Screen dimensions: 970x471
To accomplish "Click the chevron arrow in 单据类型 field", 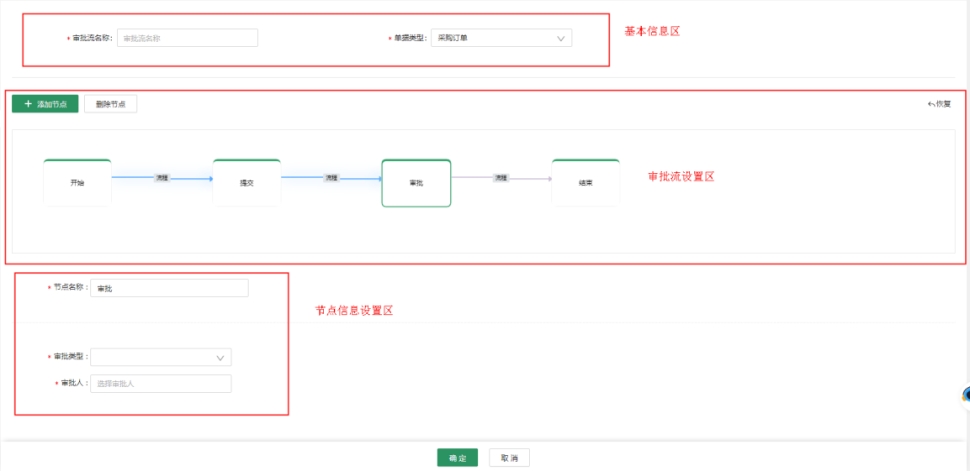I will [560, 38].
